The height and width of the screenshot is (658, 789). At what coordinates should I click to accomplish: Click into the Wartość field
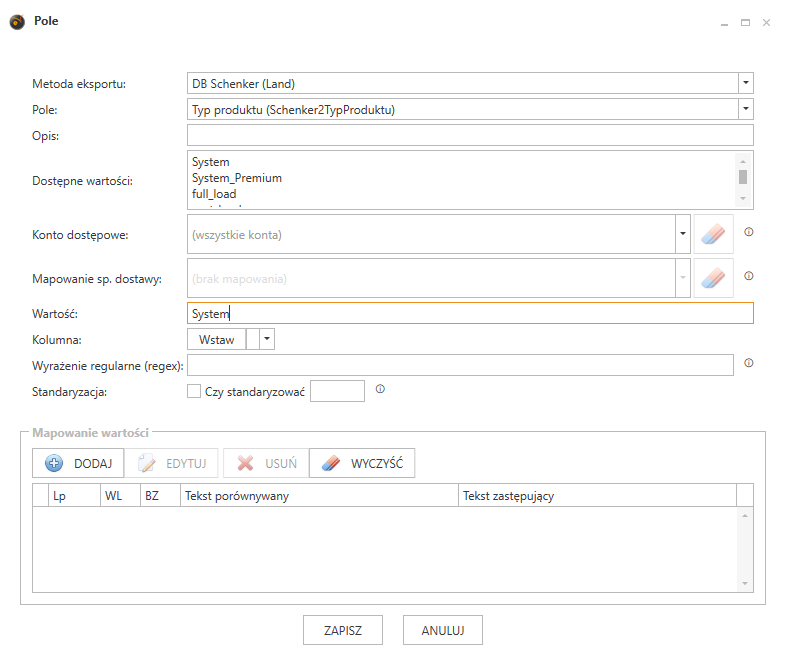[x=470, y=313]
